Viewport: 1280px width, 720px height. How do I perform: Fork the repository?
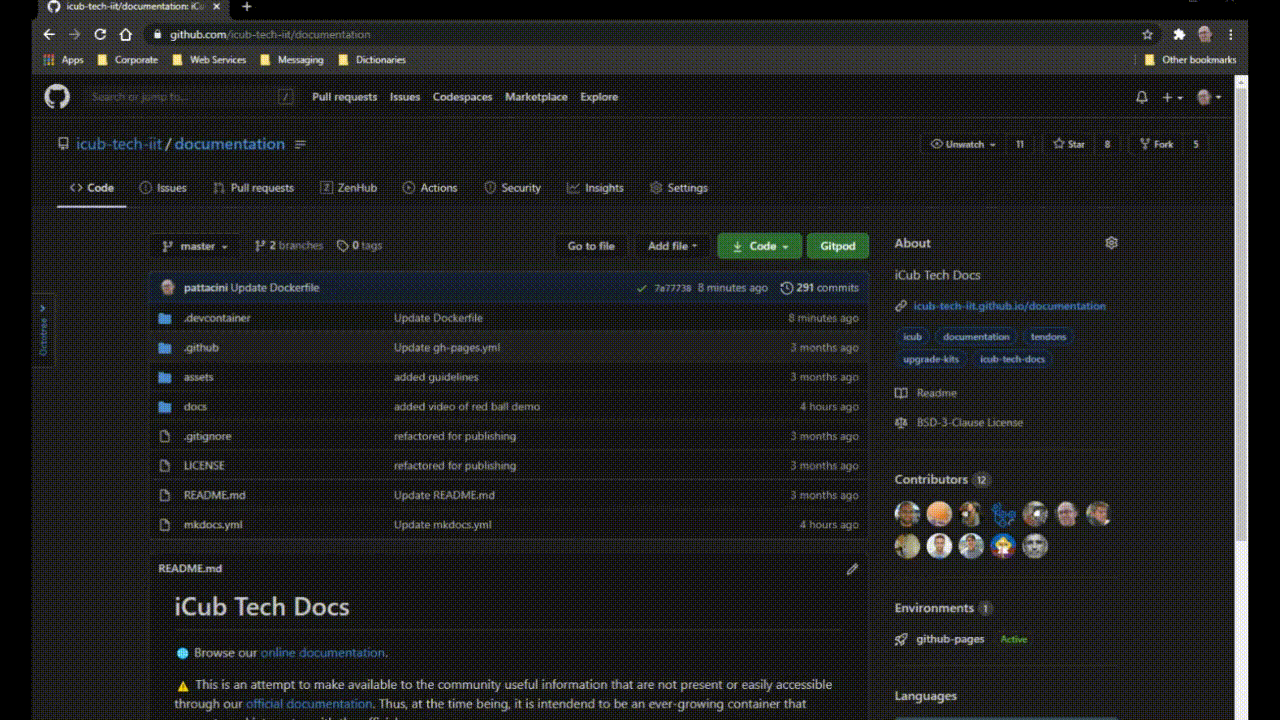tap(1155, 144)
